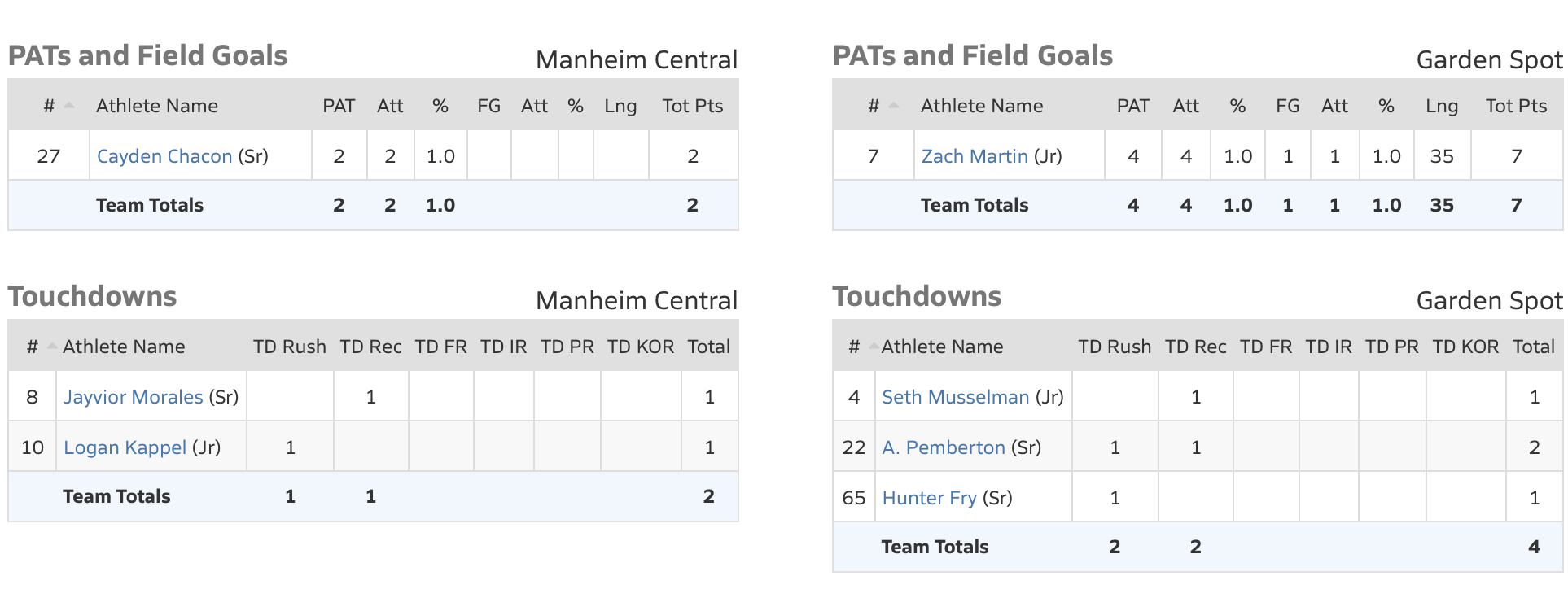Sort Manheim Touchdowns by TD Rush header

pyautogui.click(x=289, y=347)
